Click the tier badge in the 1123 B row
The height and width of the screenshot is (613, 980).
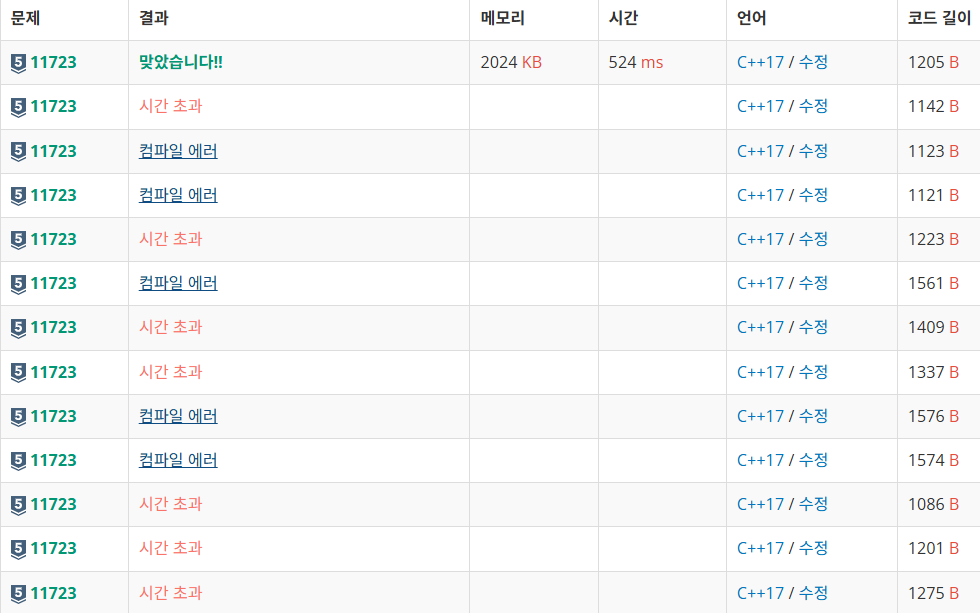click(18, 152)
